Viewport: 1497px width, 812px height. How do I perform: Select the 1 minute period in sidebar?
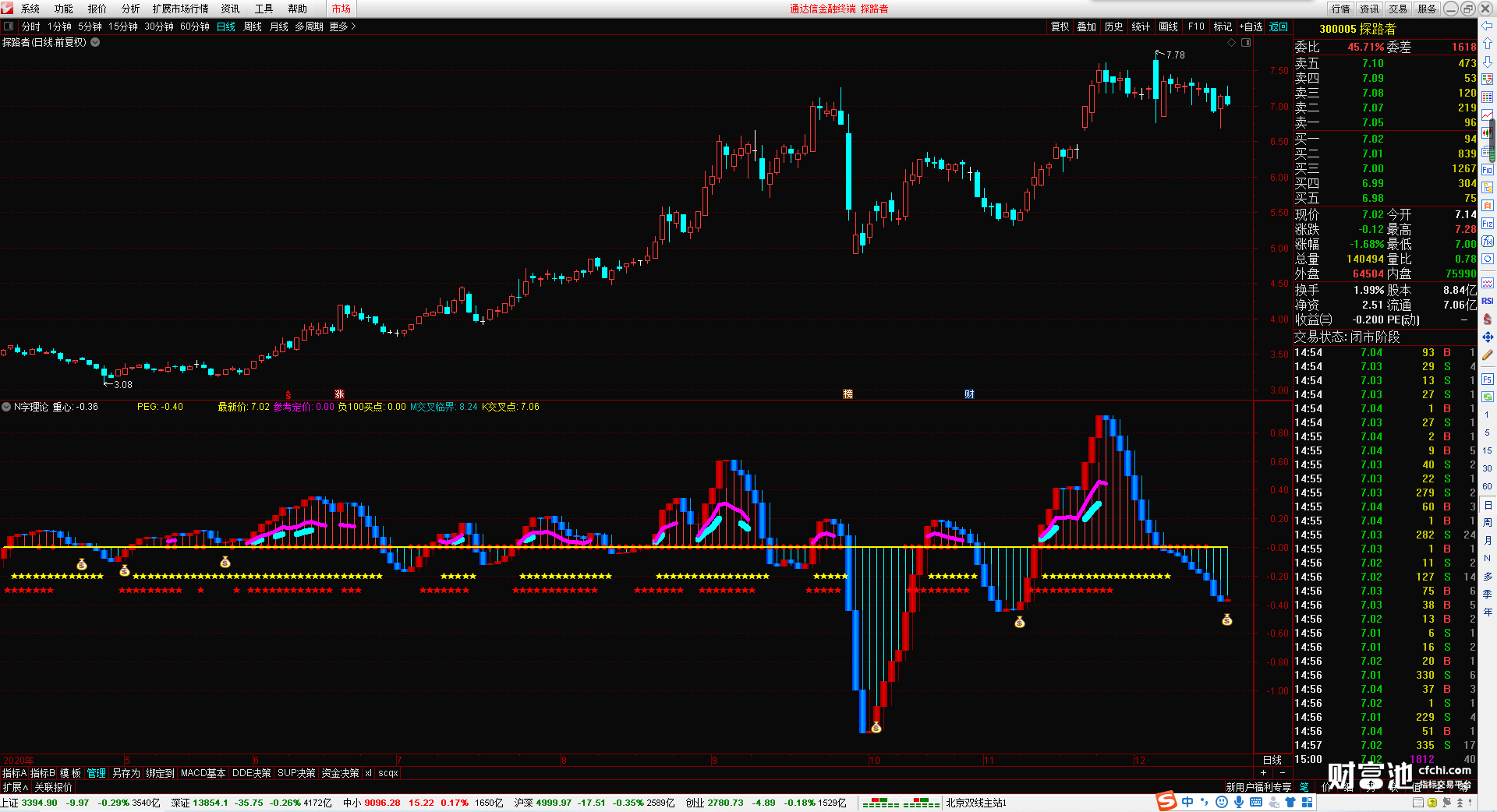pos(1487,415)
